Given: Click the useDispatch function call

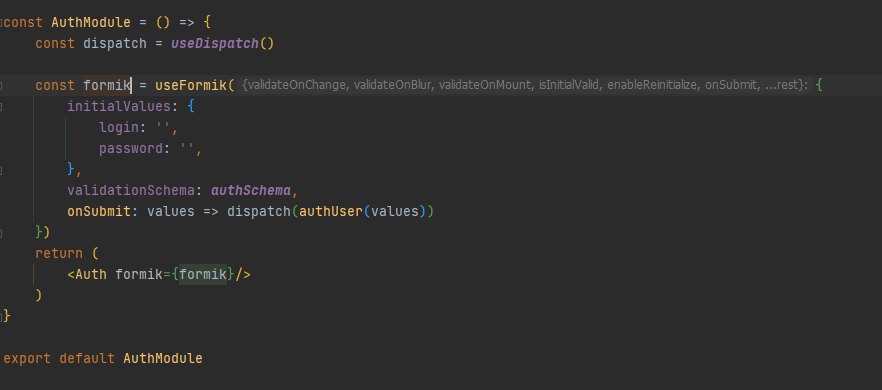Looking at the screenshot, I should coord(215,43).
